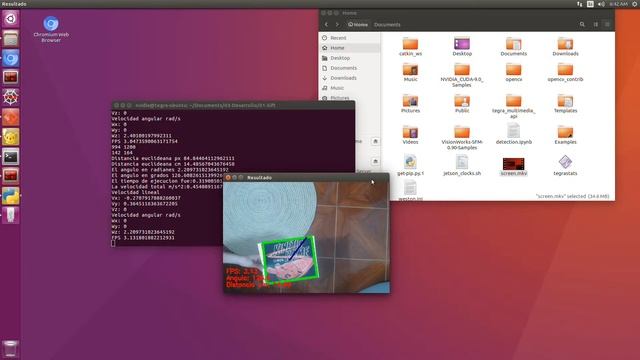Screen dimensions: 640x360
Task: Select the screen.mkv video file
Action: 513,167
